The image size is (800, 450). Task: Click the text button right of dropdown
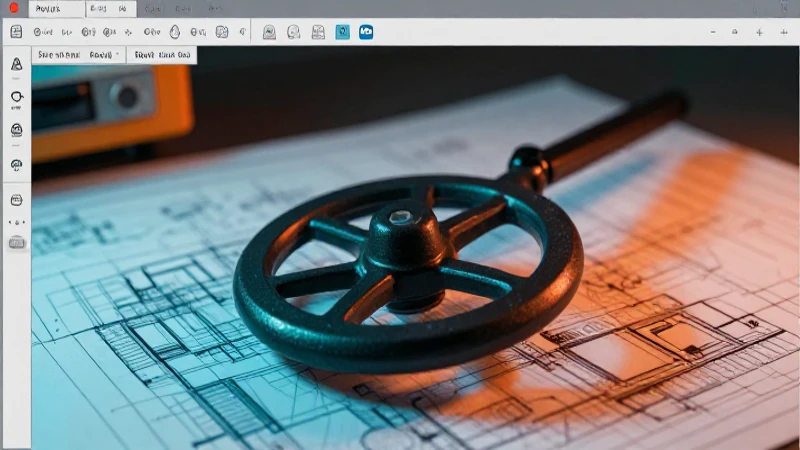pos(162,55)
